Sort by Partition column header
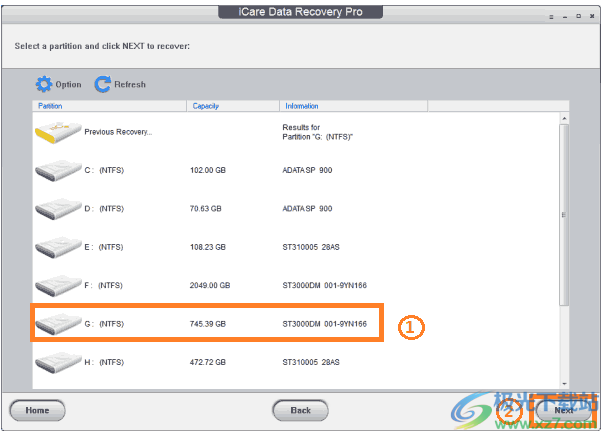This screenshot has height=440, width=610. pos(109,106)
